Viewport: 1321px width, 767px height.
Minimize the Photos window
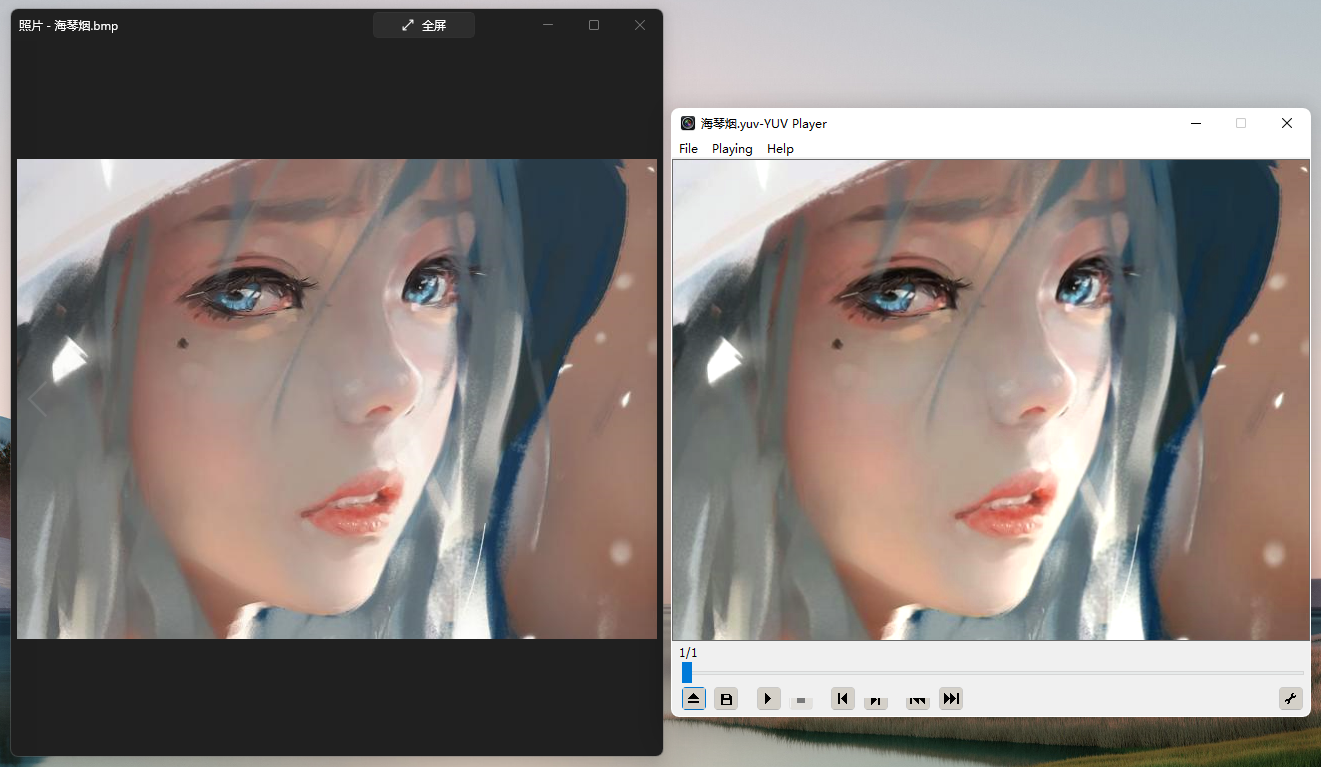(x=548, y=25)
